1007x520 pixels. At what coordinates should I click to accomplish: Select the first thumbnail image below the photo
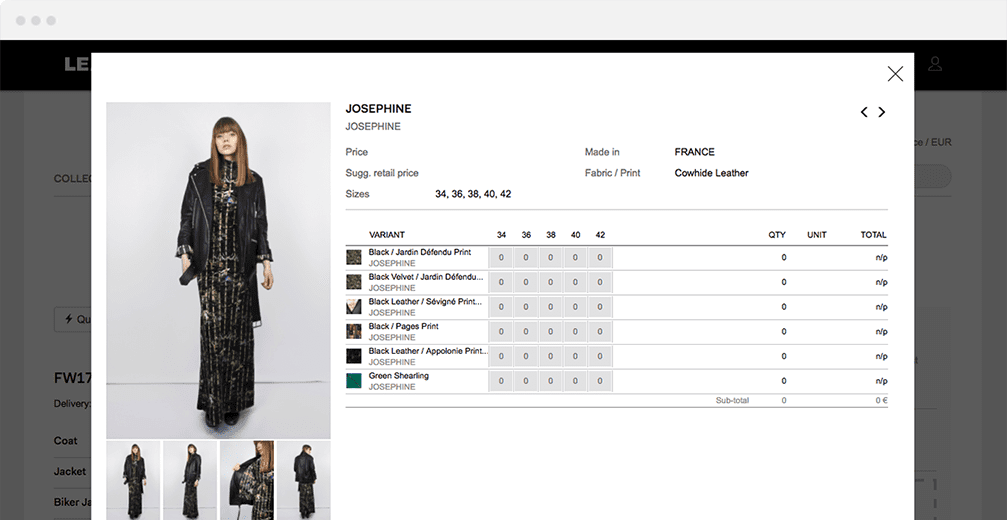click(133, 480)
